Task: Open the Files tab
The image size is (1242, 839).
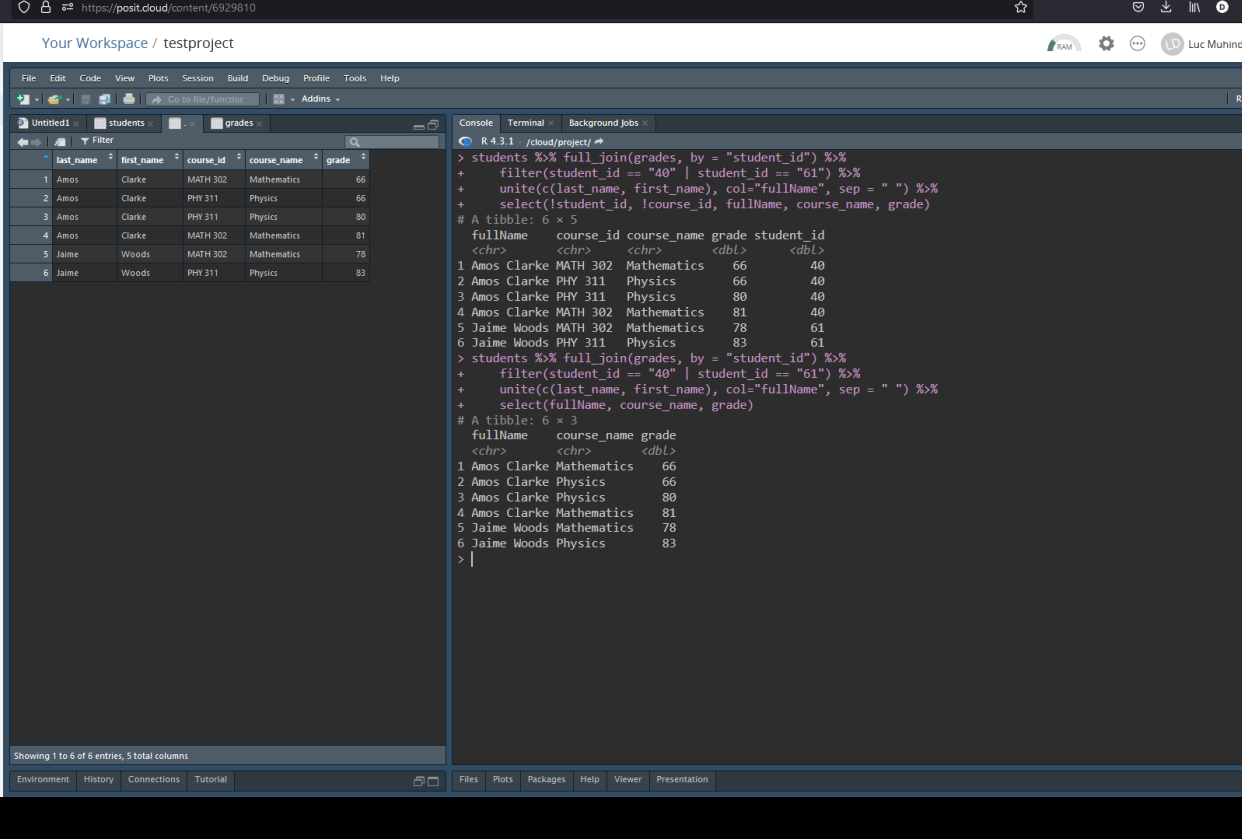Action: (469, 779)
